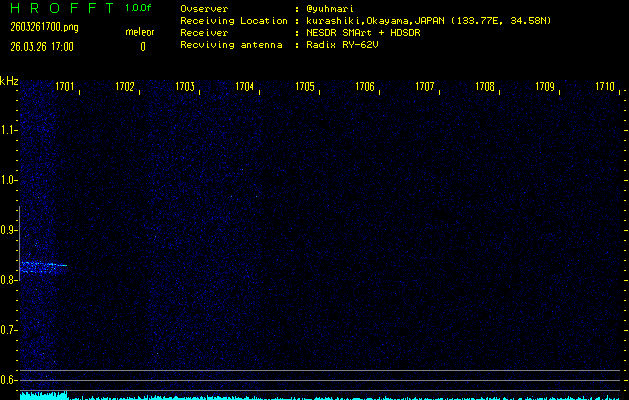Click the file name 2603261700.png
This screenshot has height=400, width=629.
(x=44, y=27)
